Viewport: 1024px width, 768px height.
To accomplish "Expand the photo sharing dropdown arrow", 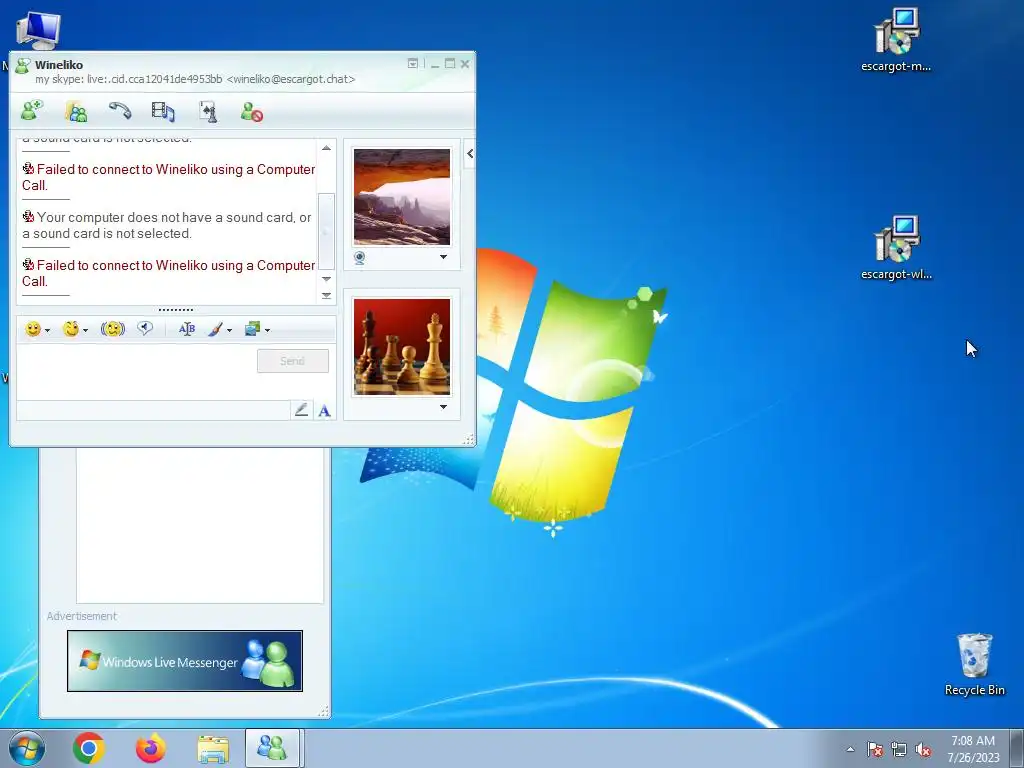I will [x=267, y=330].
